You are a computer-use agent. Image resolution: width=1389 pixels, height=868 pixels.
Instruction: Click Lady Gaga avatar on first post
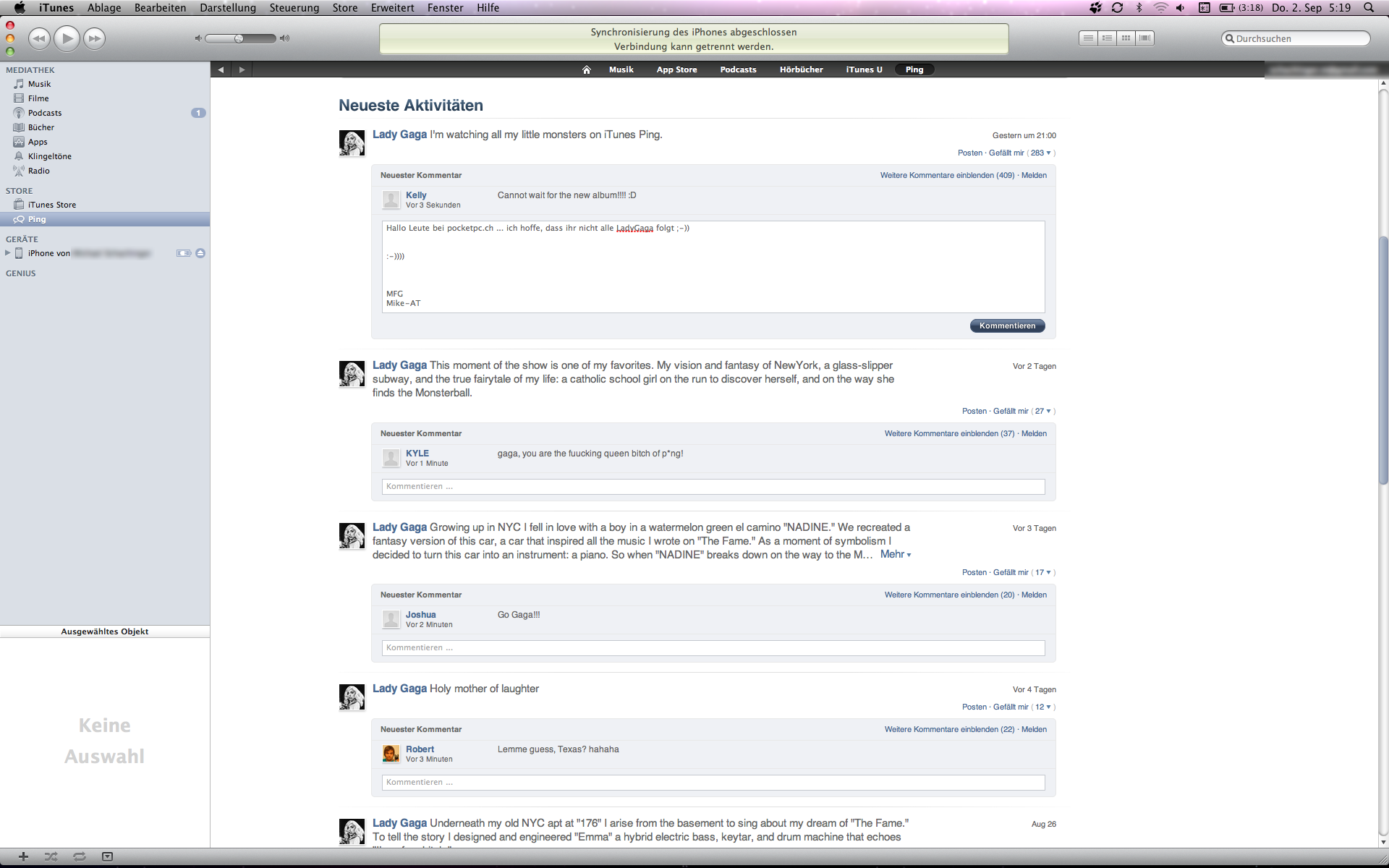point(352,143)
